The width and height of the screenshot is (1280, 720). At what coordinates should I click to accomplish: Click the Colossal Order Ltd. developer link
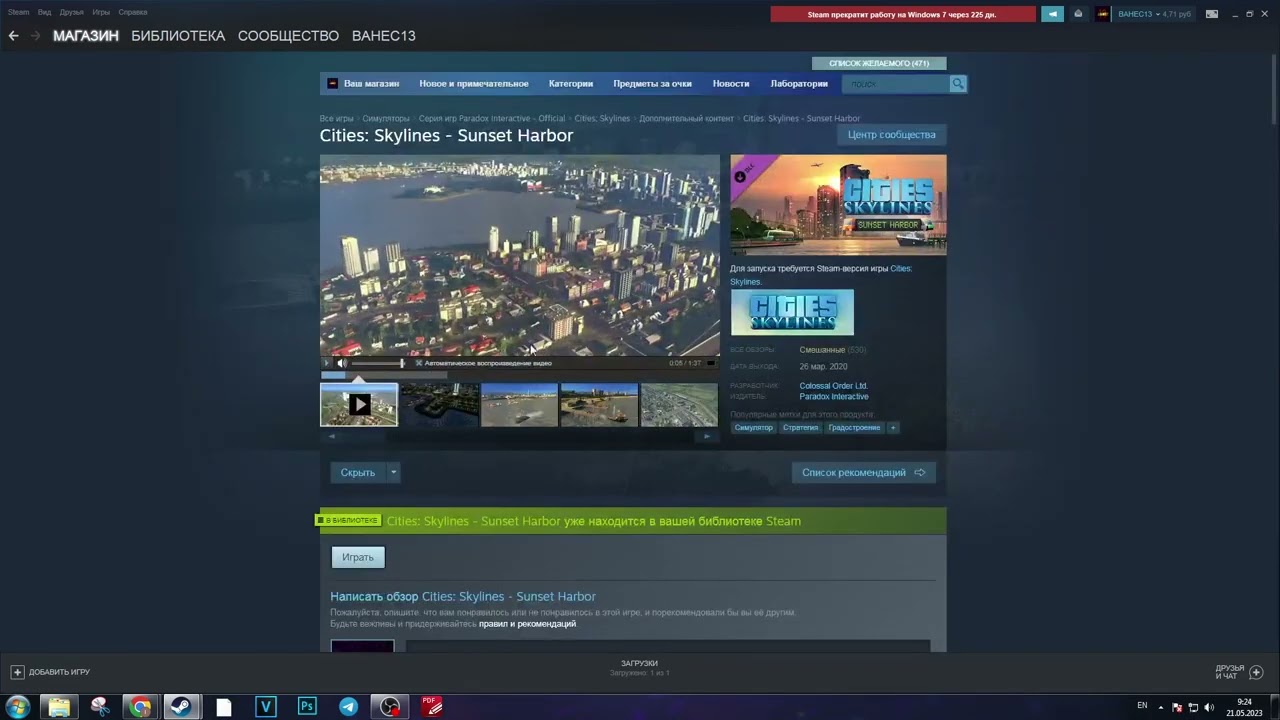[834, 386]
